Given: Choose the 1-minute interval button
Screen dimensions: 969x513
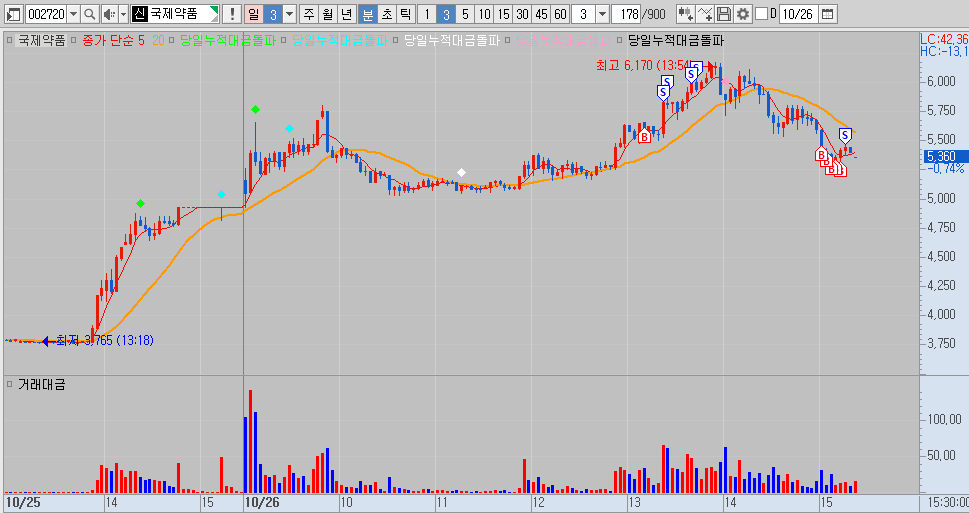Looking at the screenshot, I should click(426, 14).
